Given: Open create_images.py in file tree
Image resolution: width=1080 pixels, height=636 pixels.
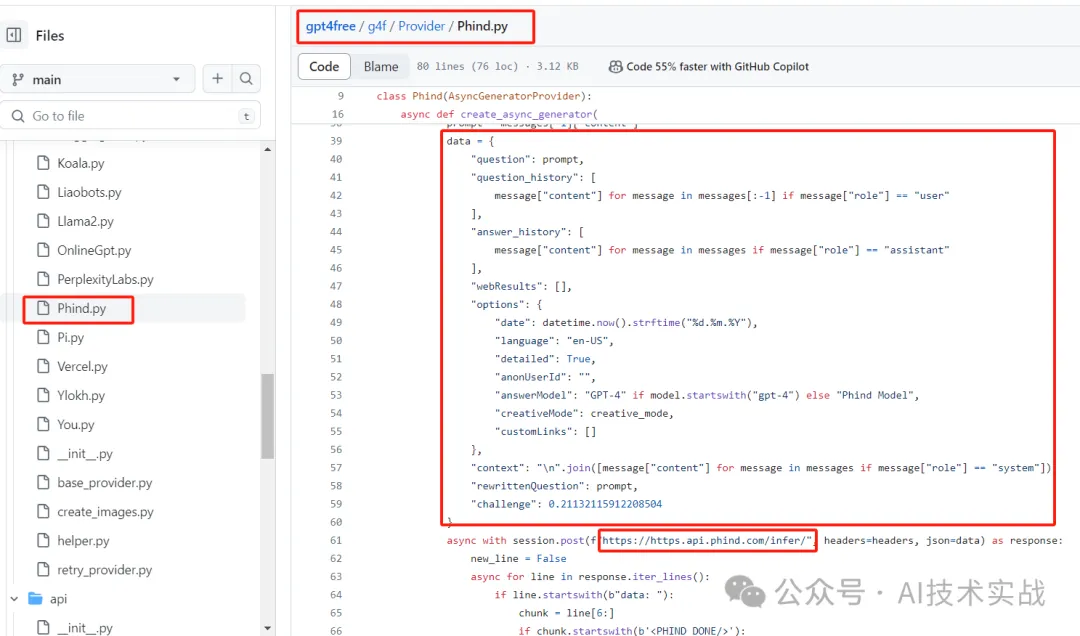Looking at the screenshot, I should [105, 512].
